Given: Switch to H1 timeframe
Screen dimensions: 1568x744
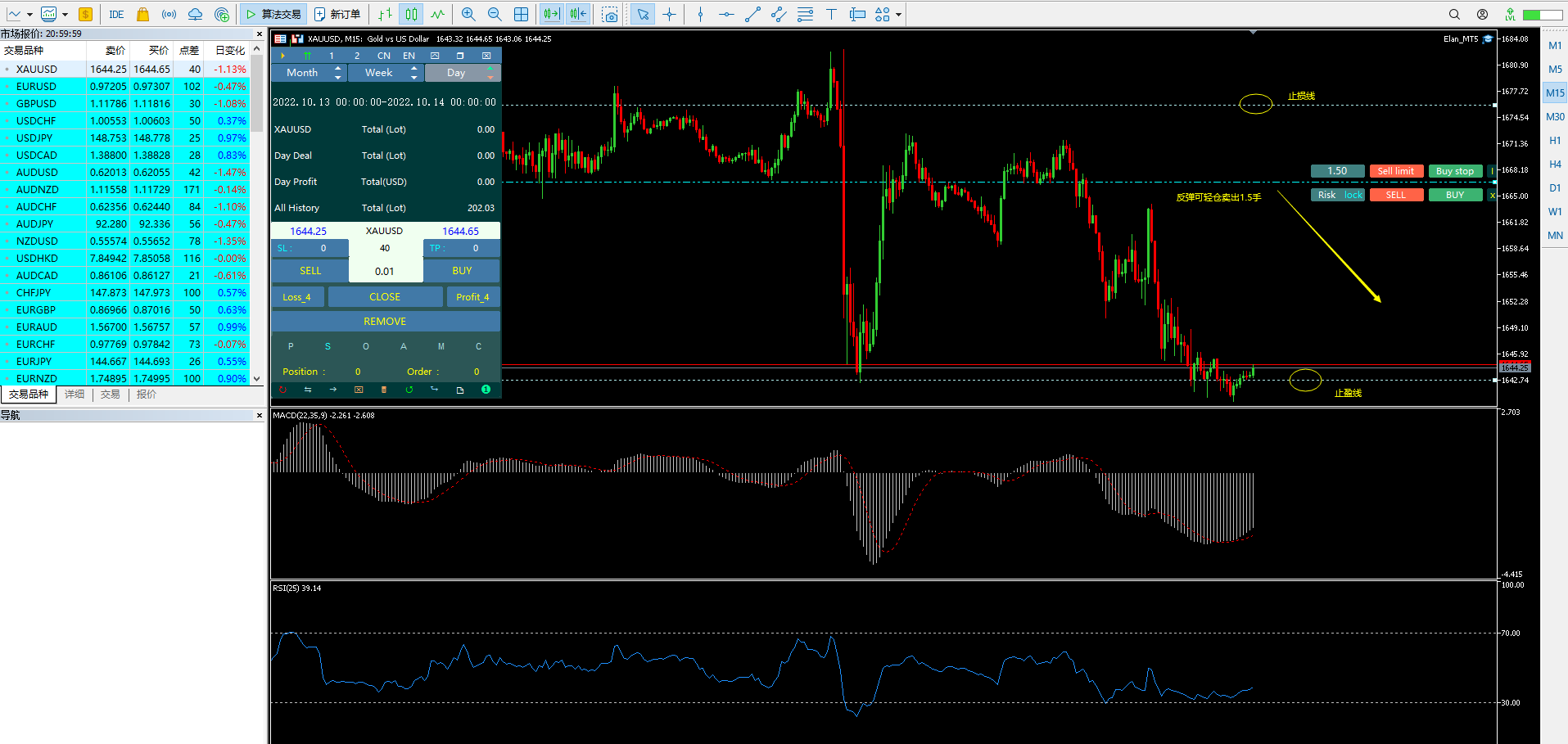Looking at the screenshot, I should [1555, 141].
